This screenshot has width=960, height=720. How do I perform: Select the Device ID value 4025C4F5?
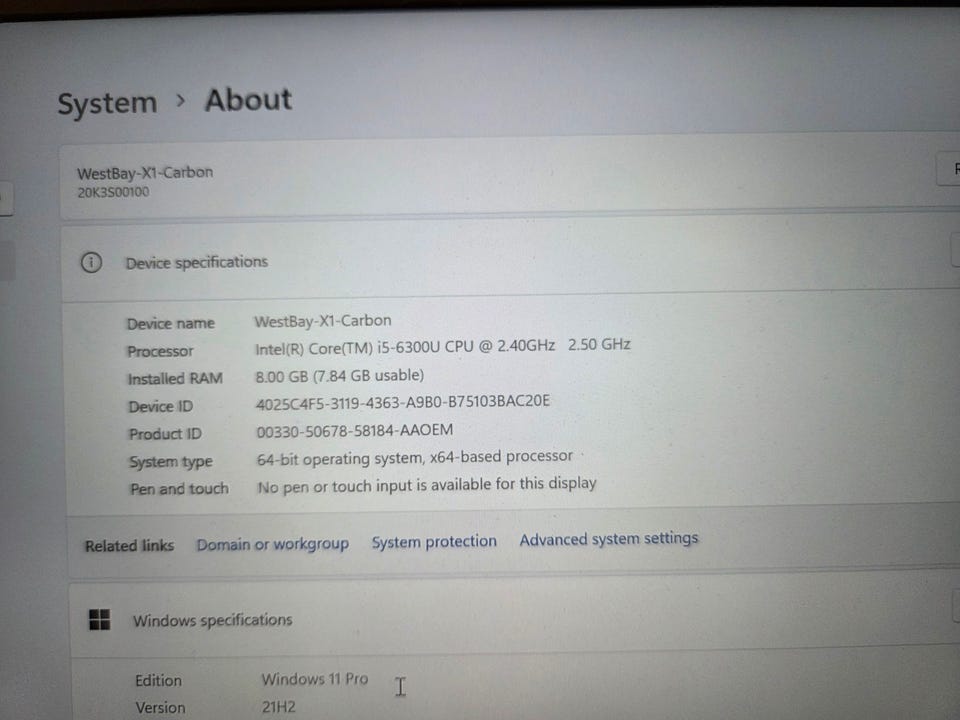click(402, 402)
